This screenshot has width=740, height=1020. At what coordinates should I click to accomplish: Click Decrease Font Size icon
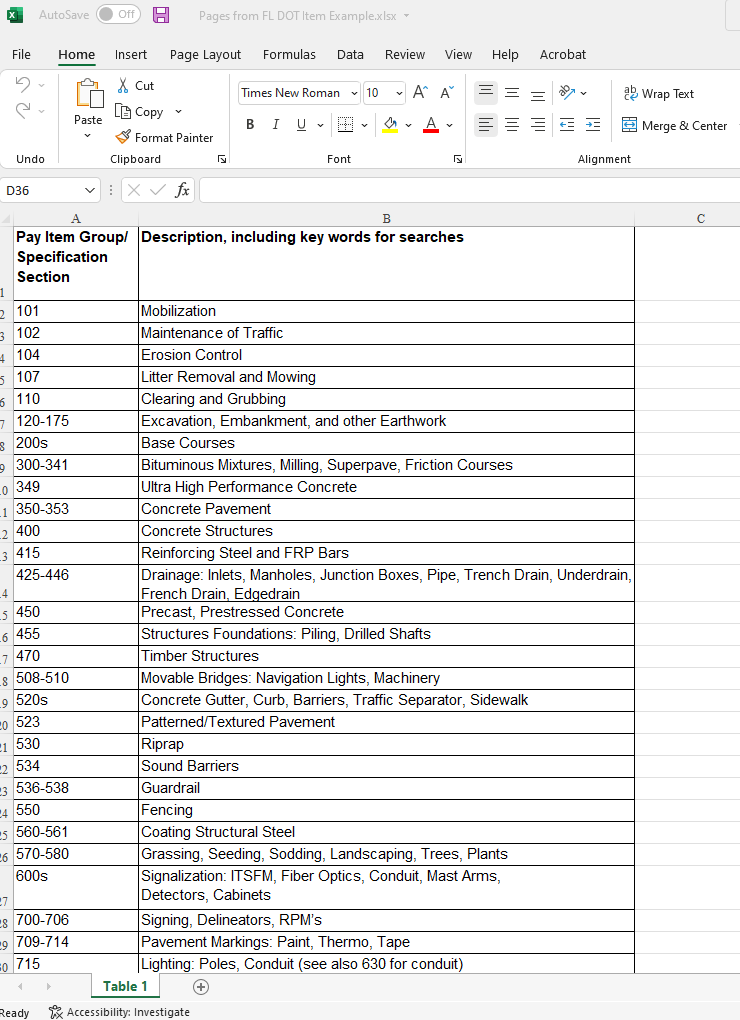447,92
